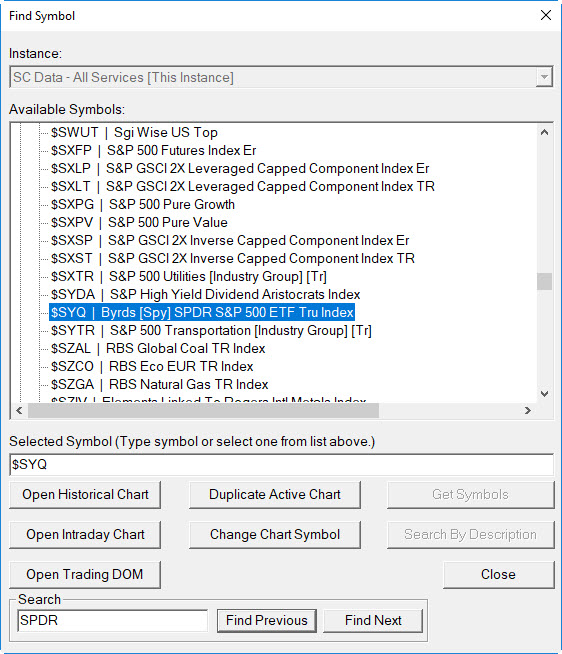562x654 pixels.
Task: Click Duplicate Active Chart button
Action: (275, 495)
